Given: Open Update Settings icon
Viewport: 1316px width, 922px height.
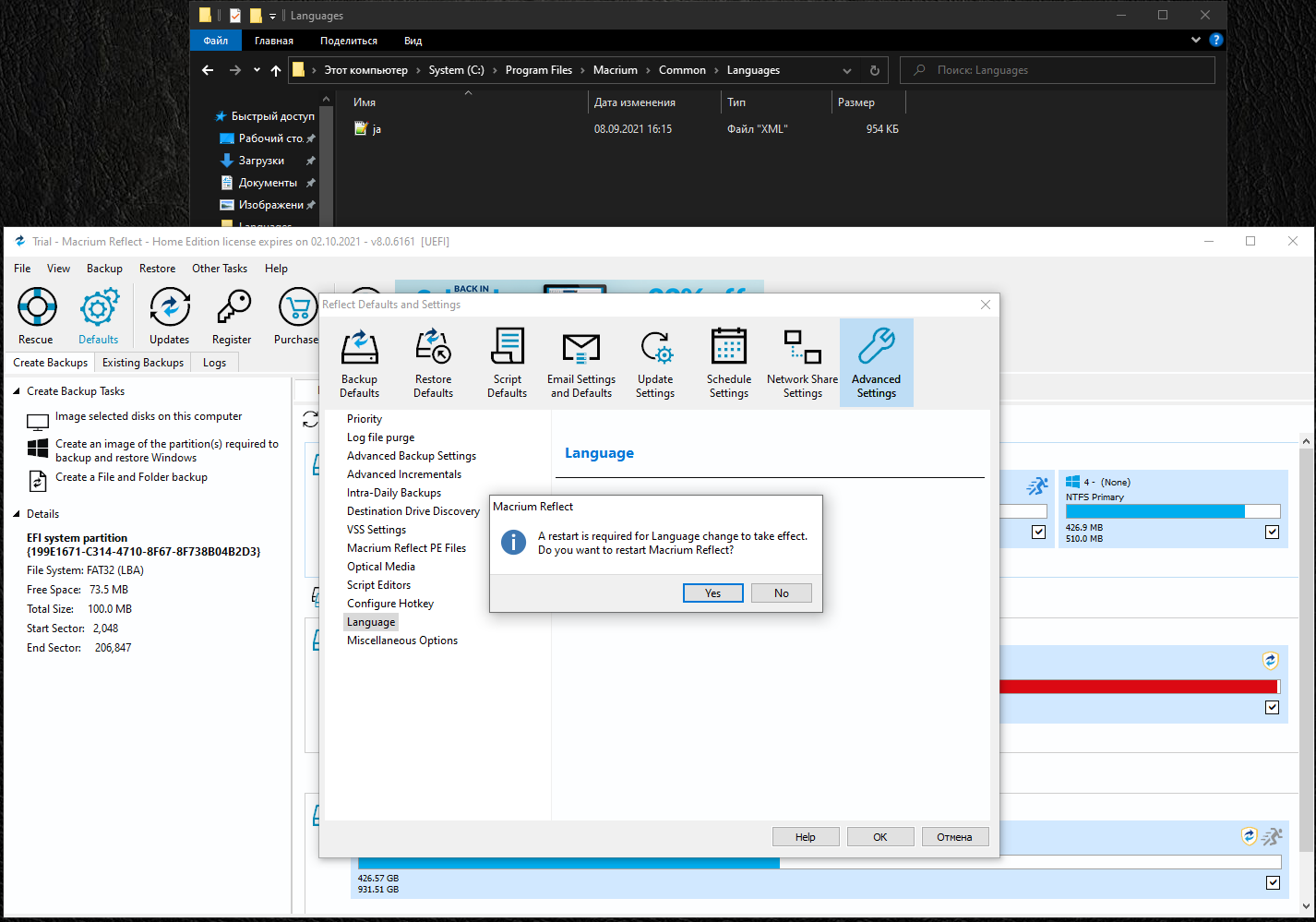Looking at the screenshot, I should [x=655, y=348].
